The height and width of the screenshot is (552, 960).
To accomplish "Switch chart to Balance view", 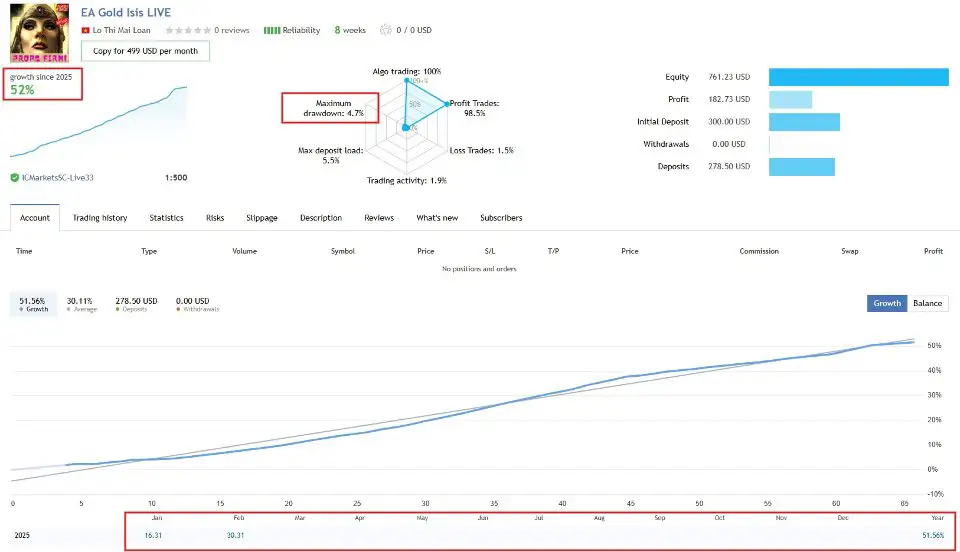I will pyautogui.click(x=927, y=303).
